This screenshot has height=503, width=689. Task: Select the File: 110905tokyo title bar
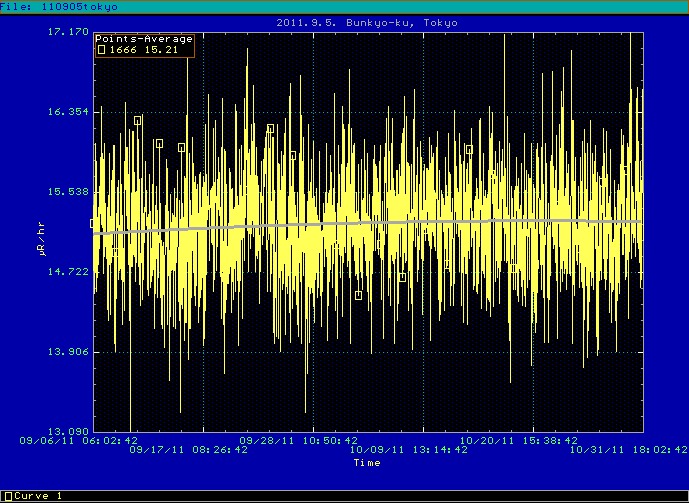pos(60,6)
